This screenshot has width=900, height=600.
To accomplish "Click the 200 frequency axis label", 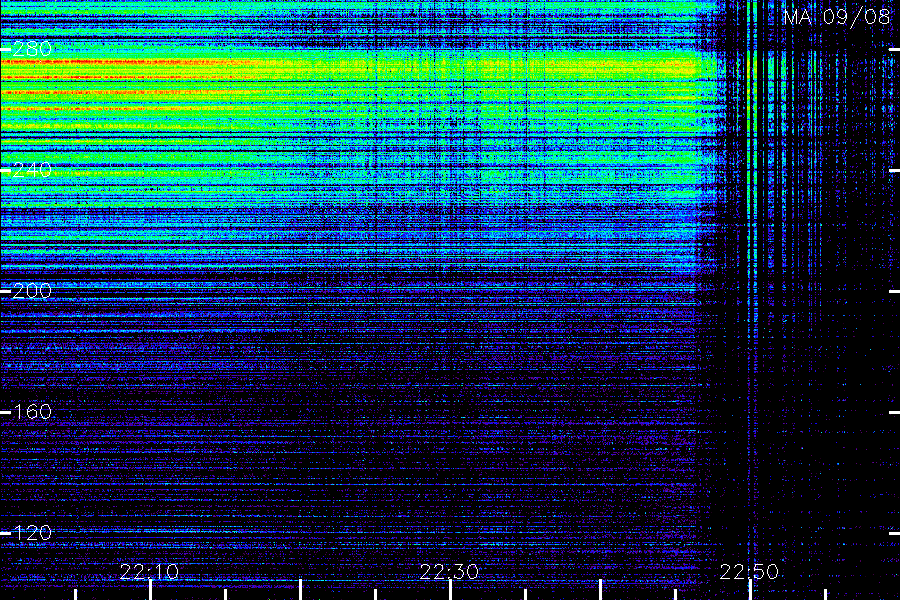I will 32,291.
